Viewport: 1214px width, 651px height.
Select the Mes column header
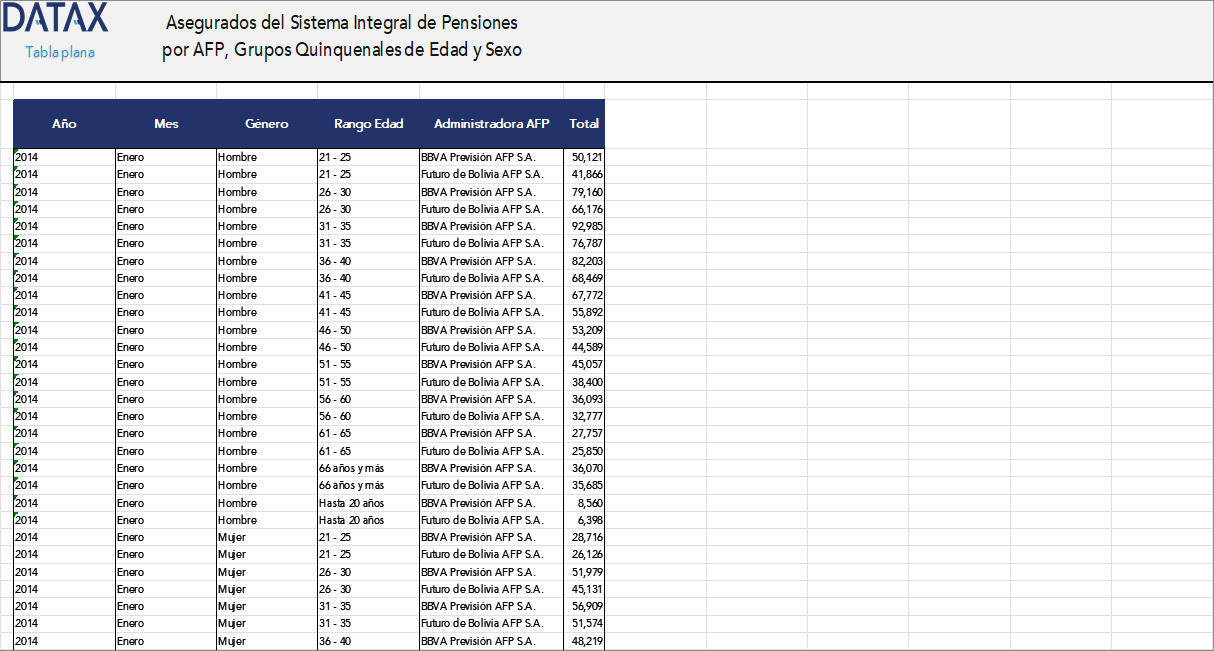(166, 124)
